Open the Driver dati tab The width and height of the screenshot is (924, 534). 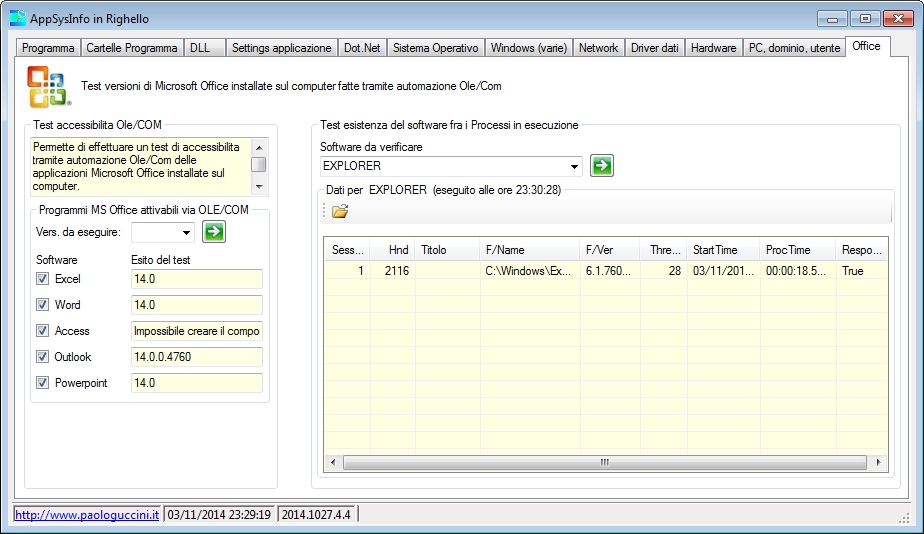coord(654,48)
